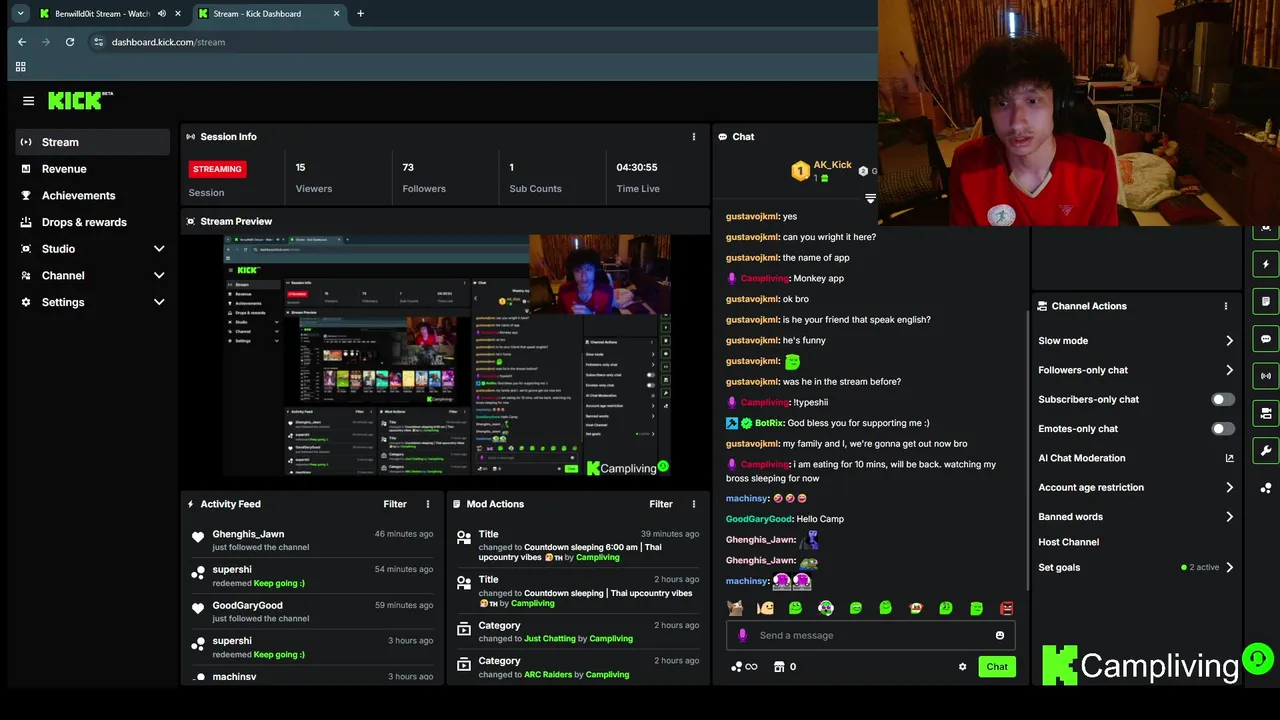Image resolution: width=1280 pixels, height=720 pixels.
Task: Filter the Mod Actions list
Action: [661, 504]
